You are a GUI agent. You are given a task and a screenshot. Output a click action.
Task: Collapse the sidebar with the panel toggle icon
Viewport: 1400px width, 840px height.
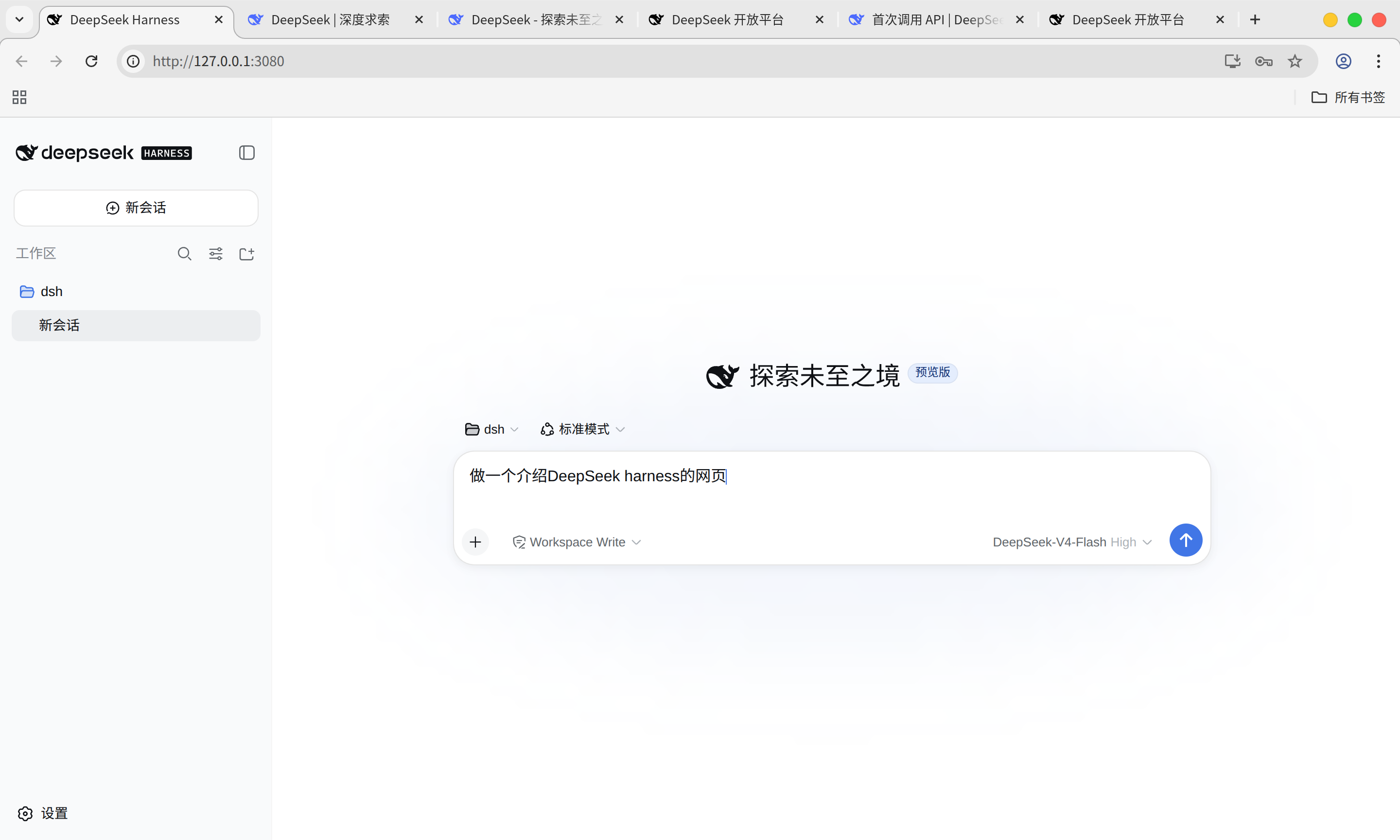247,153
